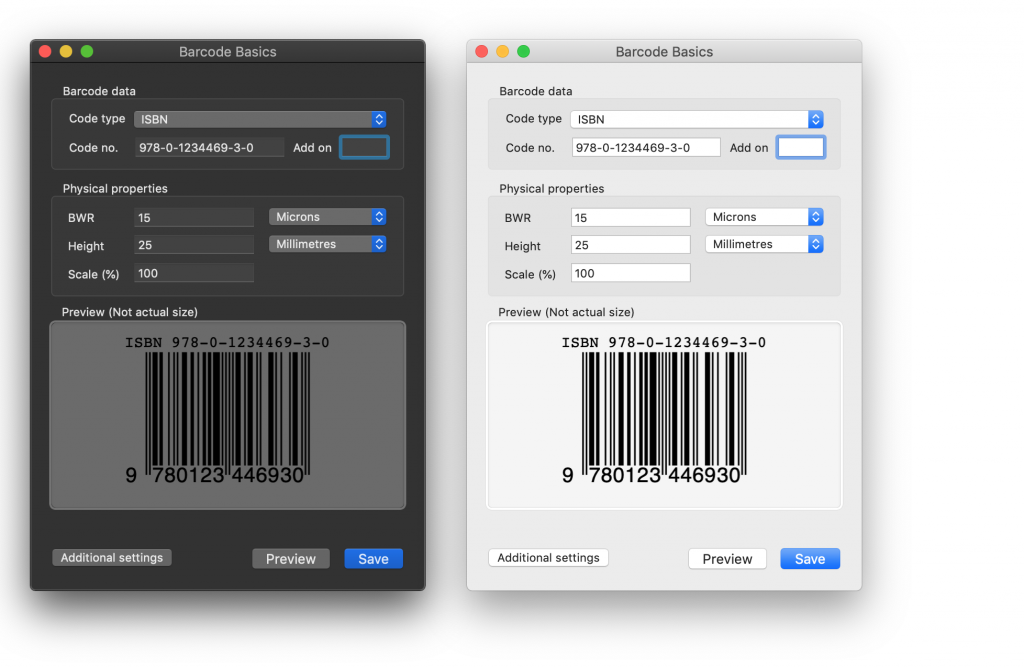Click Height value field in light window
This screenshot has width=1024, height=668.
coord(630,245)
